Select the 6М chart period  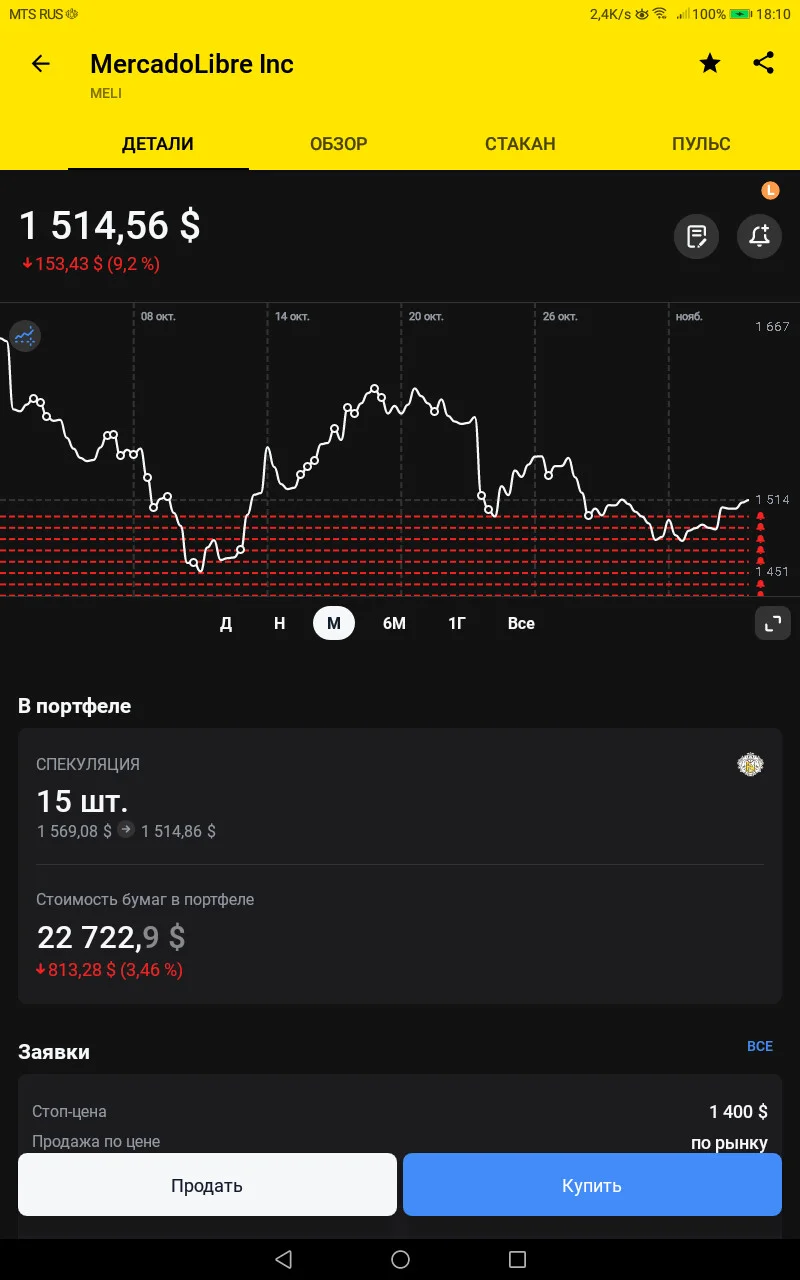pos(394,623)
